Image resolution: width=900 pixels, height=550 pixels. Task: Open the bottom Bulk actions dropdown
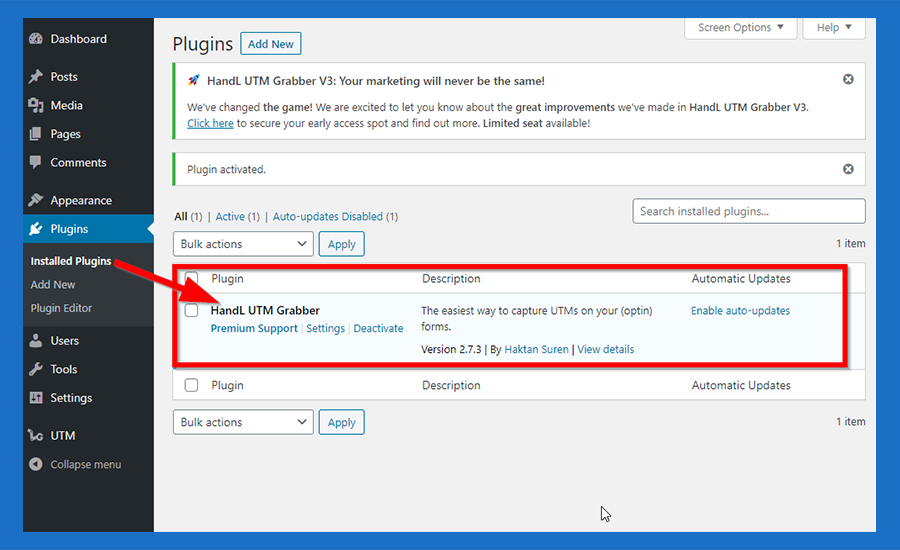244,422
